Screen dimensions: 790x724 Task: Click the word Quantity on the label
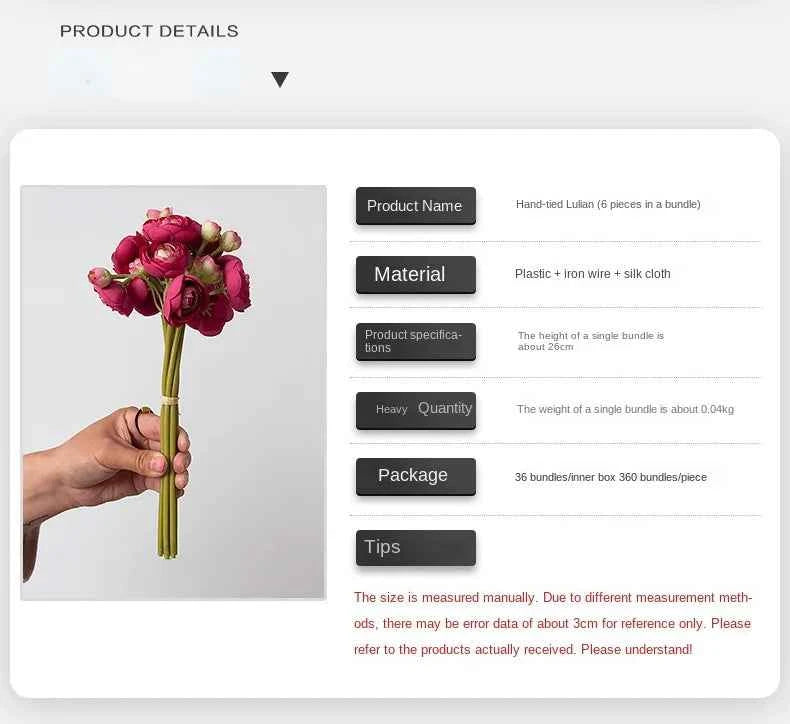coord(445,408)
